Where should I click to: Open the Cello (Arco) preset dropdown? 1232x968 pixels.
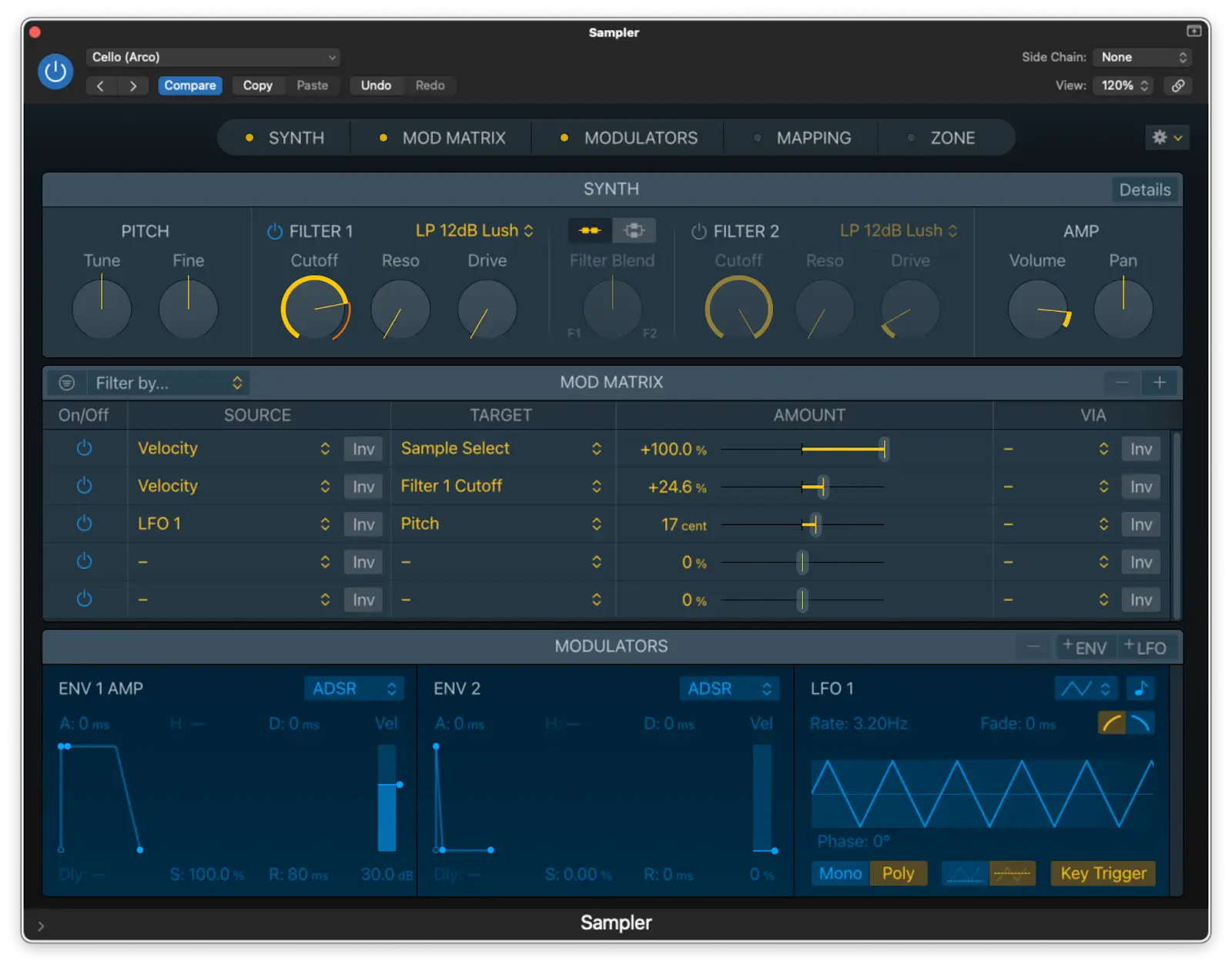pos(213,57)
